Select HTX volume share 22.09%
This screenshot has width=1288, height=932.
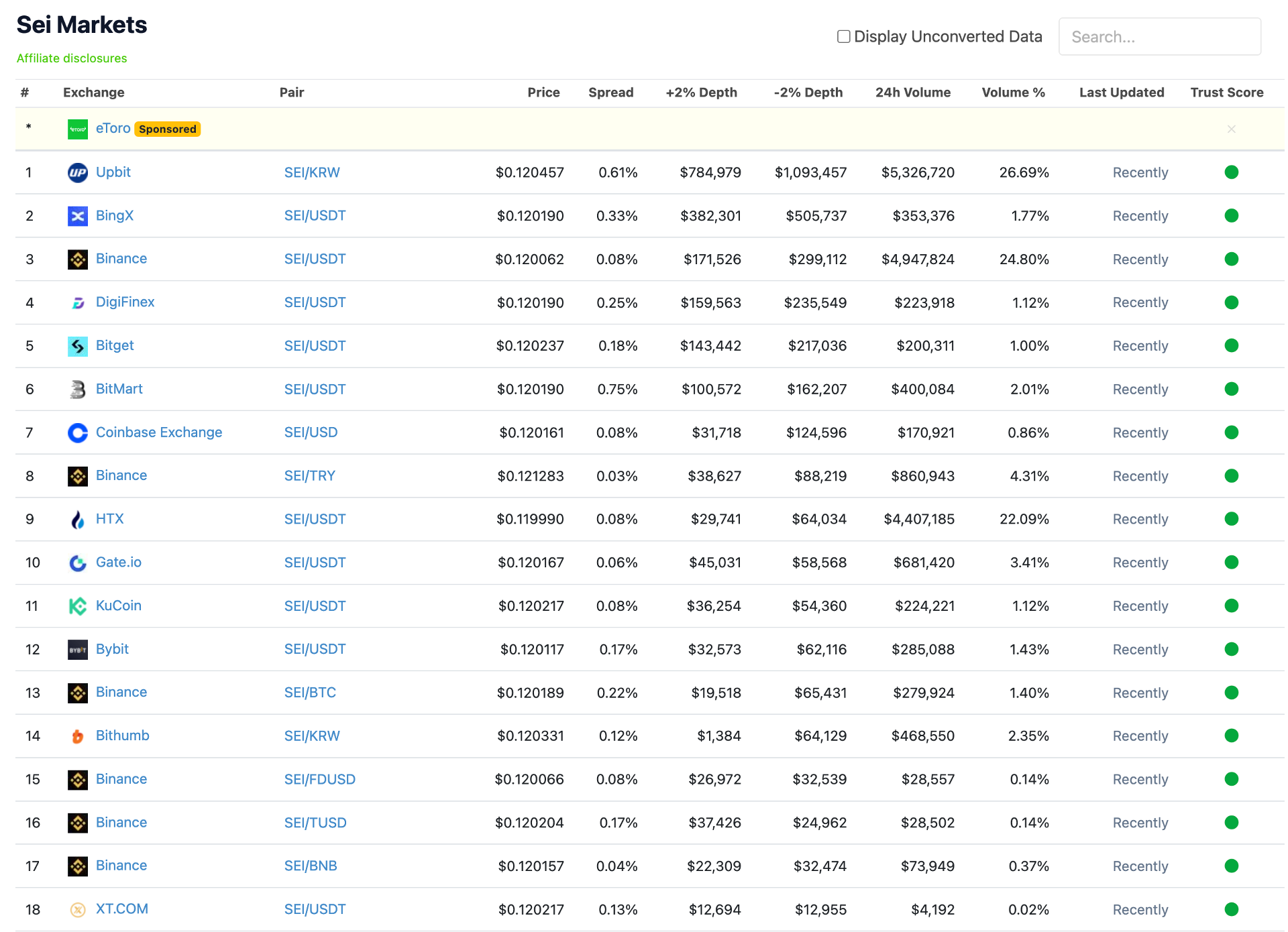(1024, 519)
